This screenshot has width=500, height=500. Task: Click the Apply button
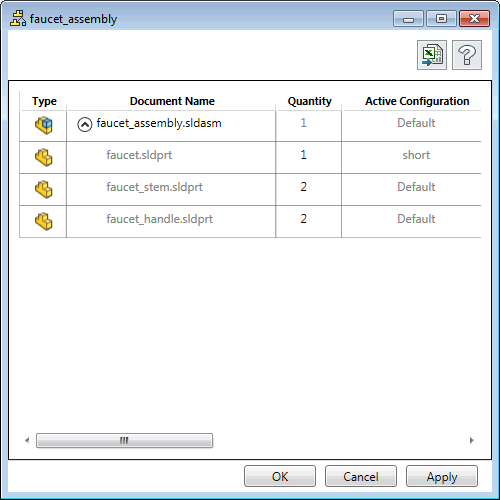point(442,476)
